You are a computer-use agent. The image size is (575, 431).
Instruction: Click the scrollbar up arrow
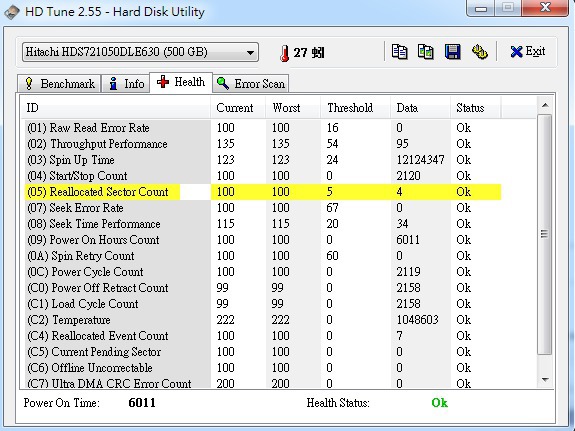[545, 106]
